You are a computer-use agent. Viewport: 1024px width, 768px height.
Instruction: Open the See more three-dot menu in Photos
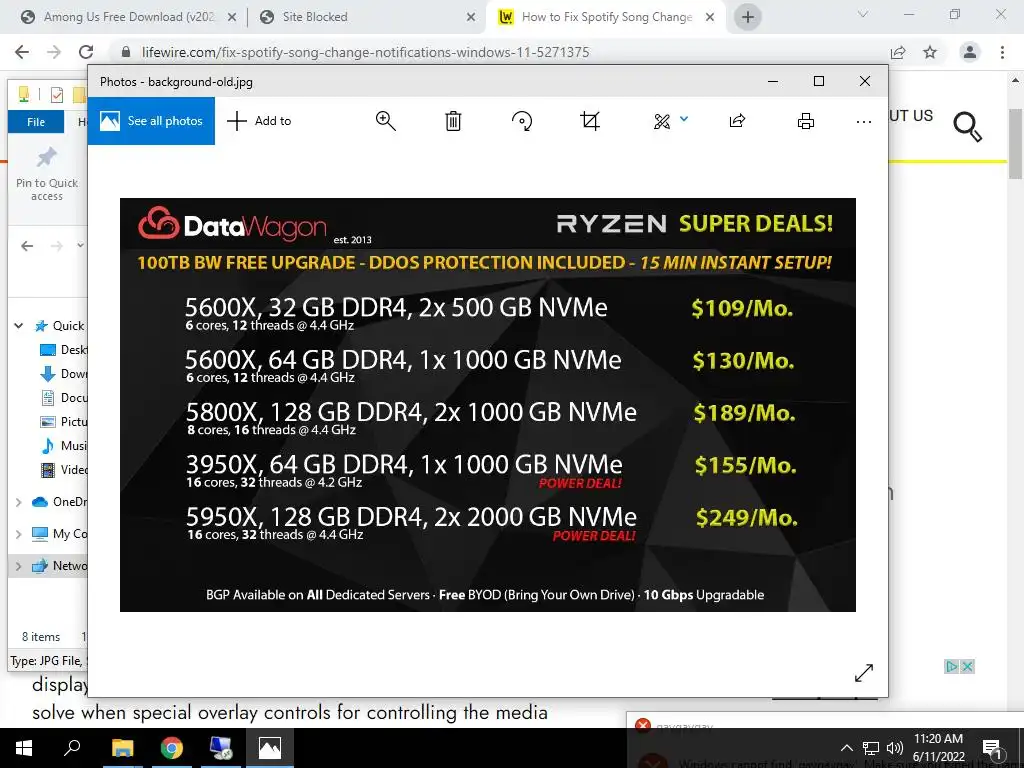click(x=864, y=121)
